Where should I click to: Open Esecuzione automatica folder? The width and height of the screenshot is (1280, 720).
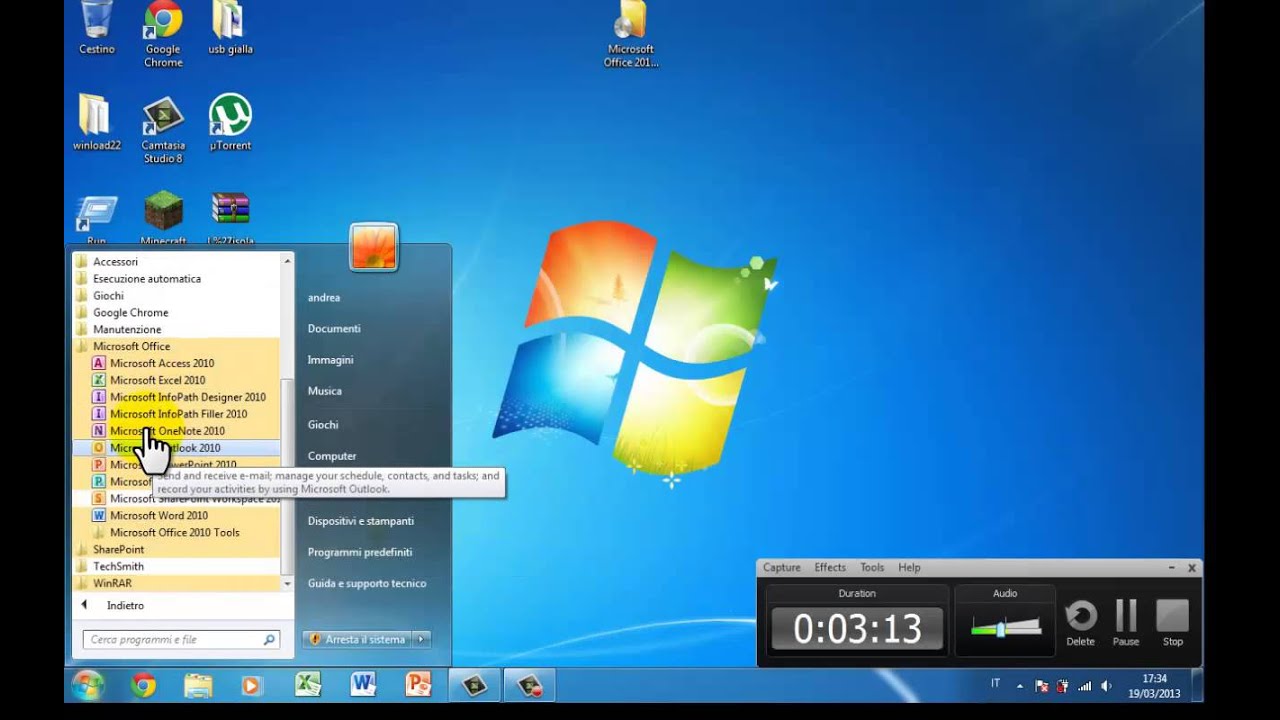coord(146,279)
